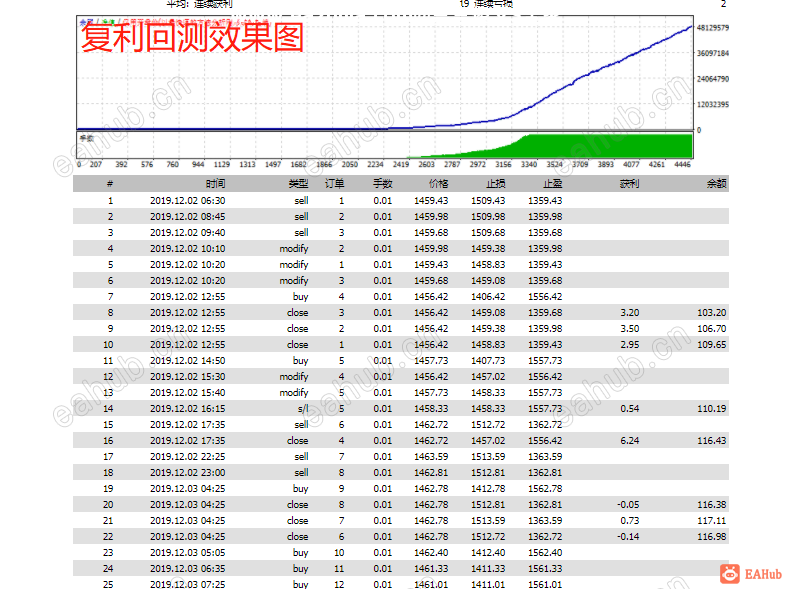This screenshot has height=589, width=791.
Task: Select the time cell 2019.12.02 08:45
Action: pyautogui.click(x=188, y=217)
